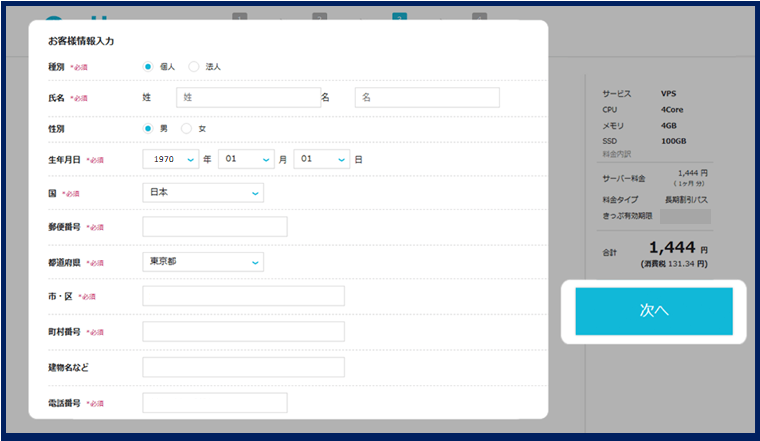The image size is (760, 441).
Task: Click the 姓 family name field
Action: coord(247,97)
